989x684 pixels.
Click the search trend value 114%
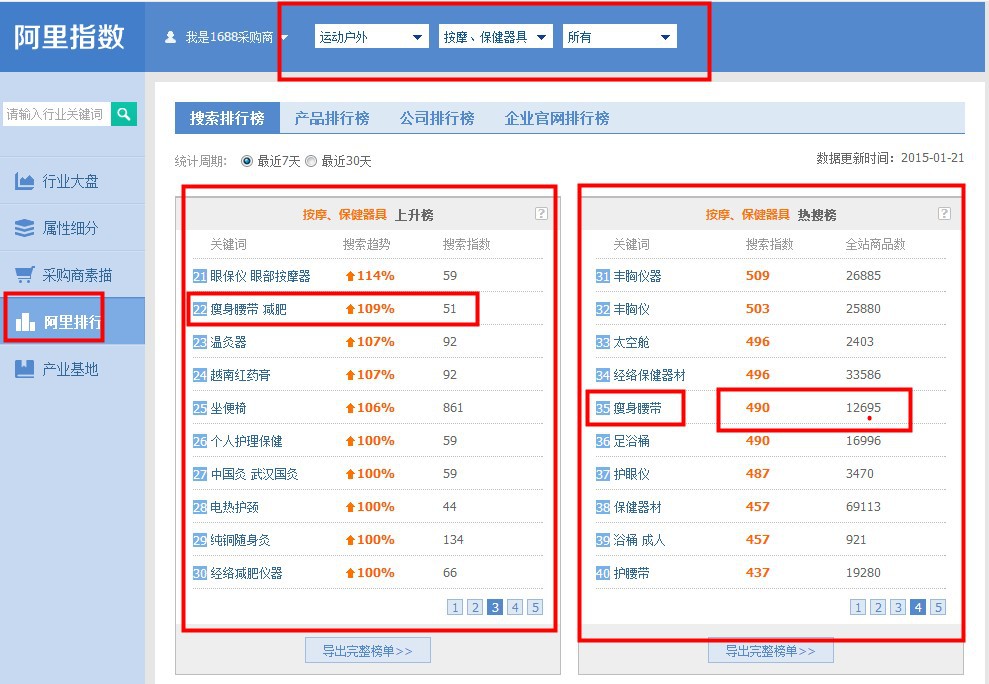tap(370, 276)
